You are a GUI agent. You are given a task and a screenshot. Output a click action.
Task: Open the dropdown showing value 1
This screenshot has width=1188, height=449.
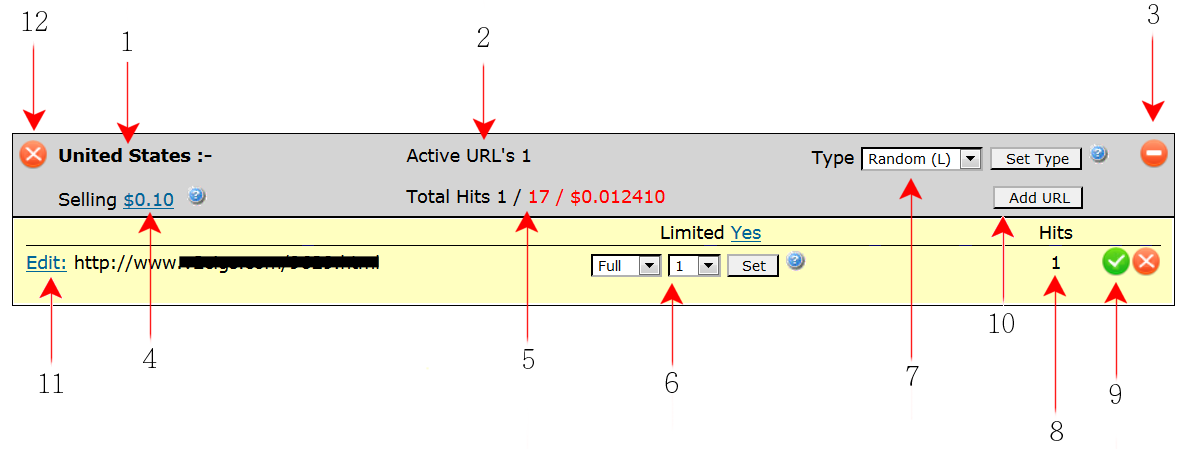(x=694, y=266)
